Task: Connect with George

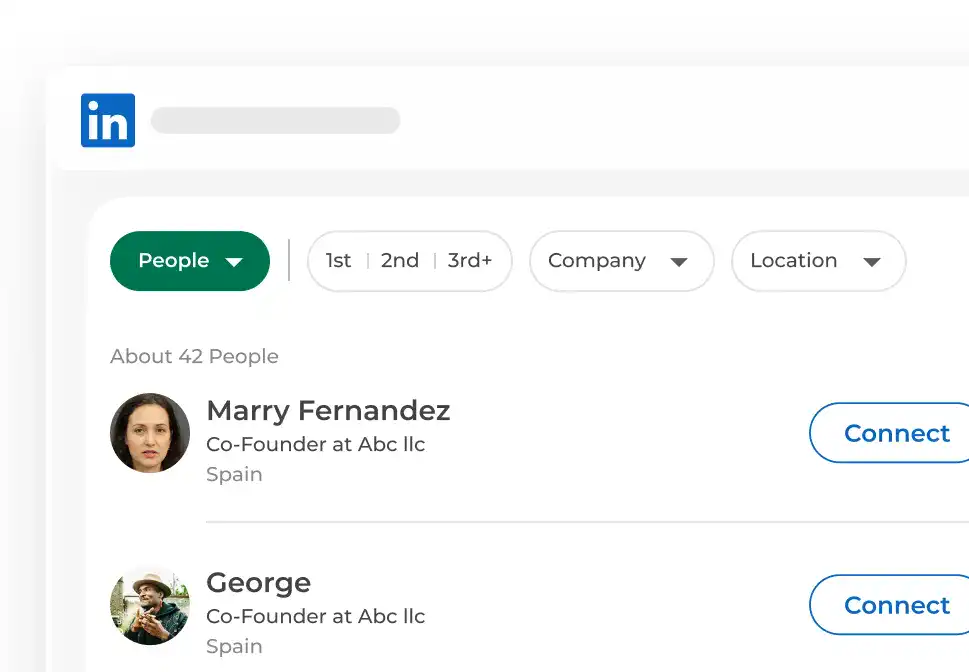Action: click(889, 605)
